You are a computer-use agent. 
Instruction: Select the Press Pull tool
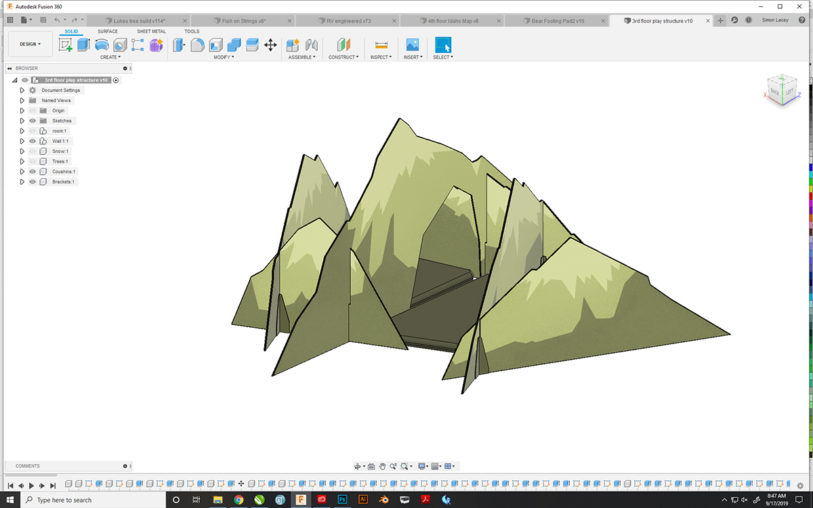(x=179, y=45)
